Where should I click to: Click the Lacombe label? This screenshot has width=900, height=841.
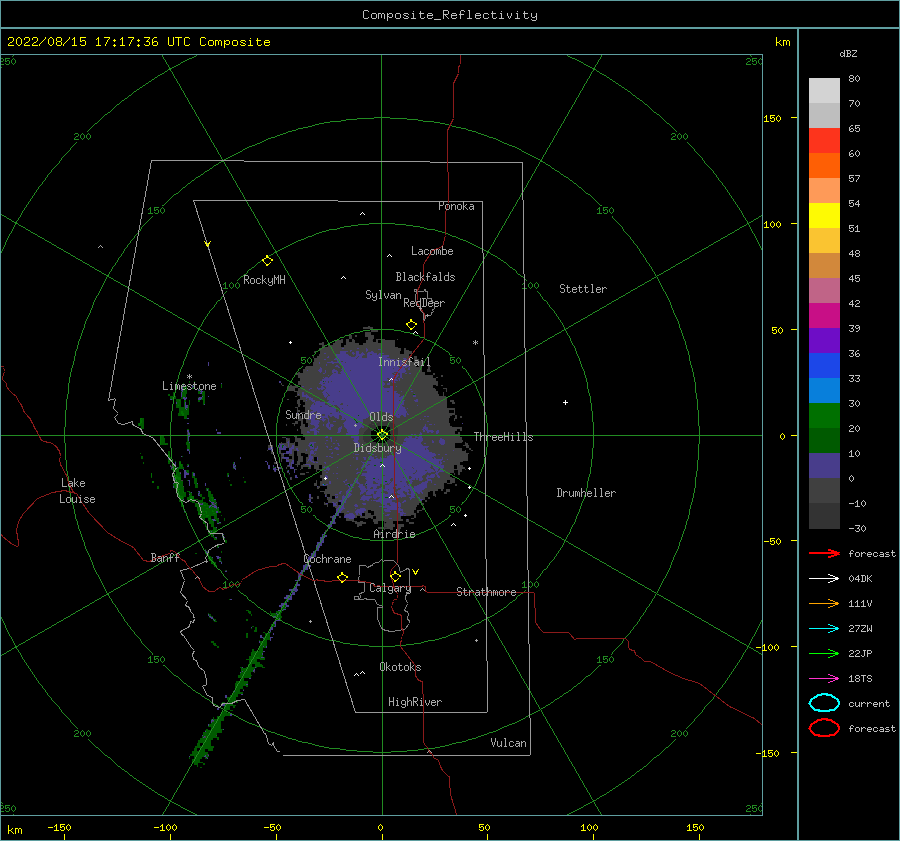(x=432, y=251)
